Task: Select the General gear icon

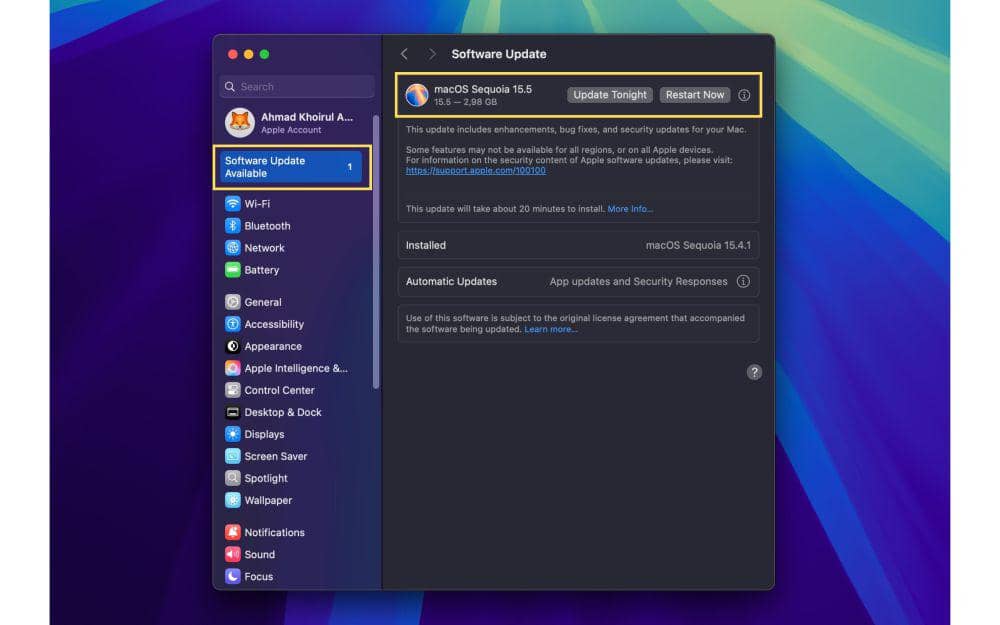Action: [x=233, y=302]
